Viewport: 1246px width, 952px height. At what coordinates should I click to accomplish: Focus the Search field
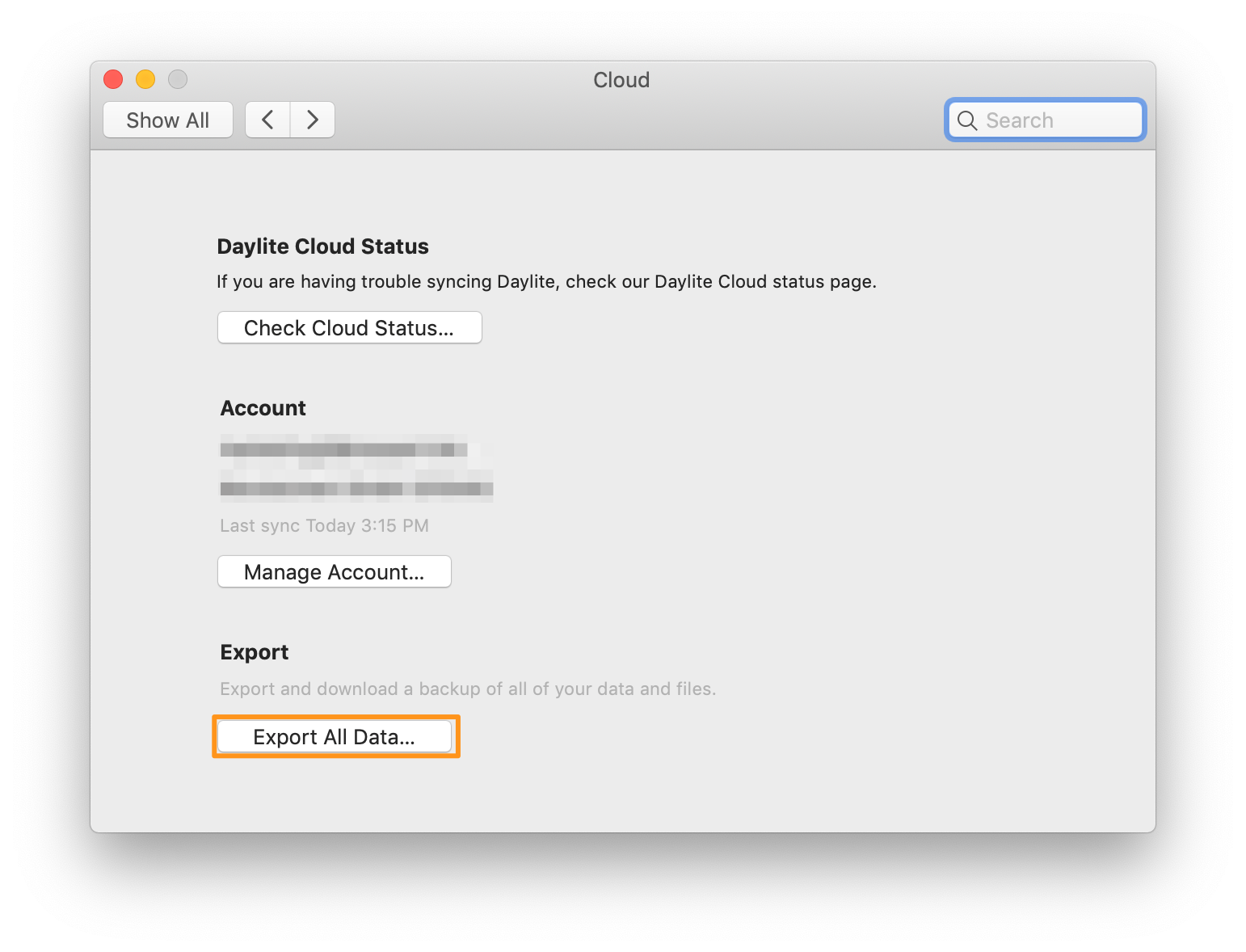[1046, 120]
